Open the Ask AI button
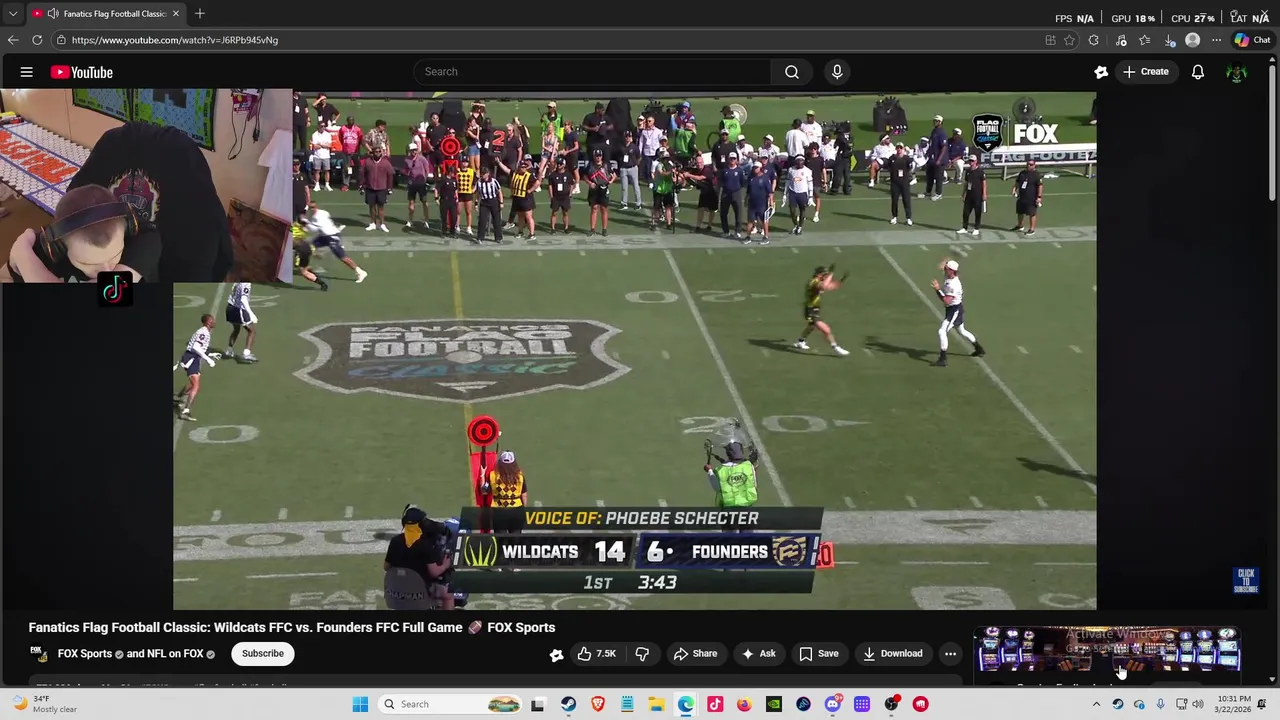 point(758,654)
